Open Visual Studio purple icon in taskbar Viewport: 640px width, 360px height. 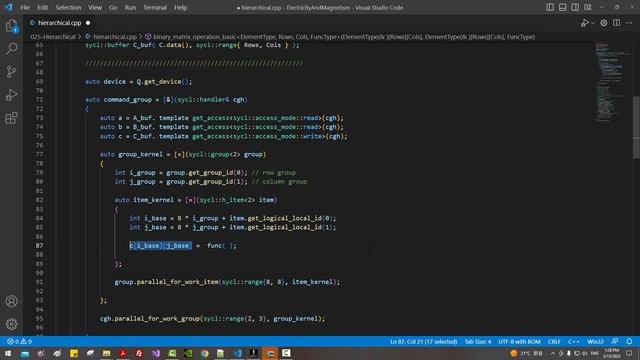tap(156, 353)
